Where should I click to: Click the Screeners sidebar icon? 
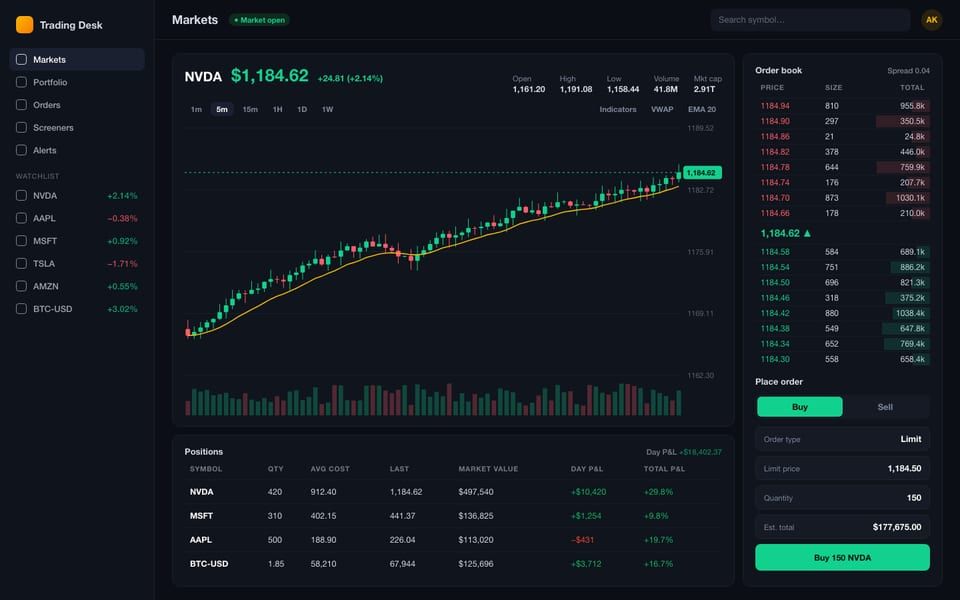point(21,127)
